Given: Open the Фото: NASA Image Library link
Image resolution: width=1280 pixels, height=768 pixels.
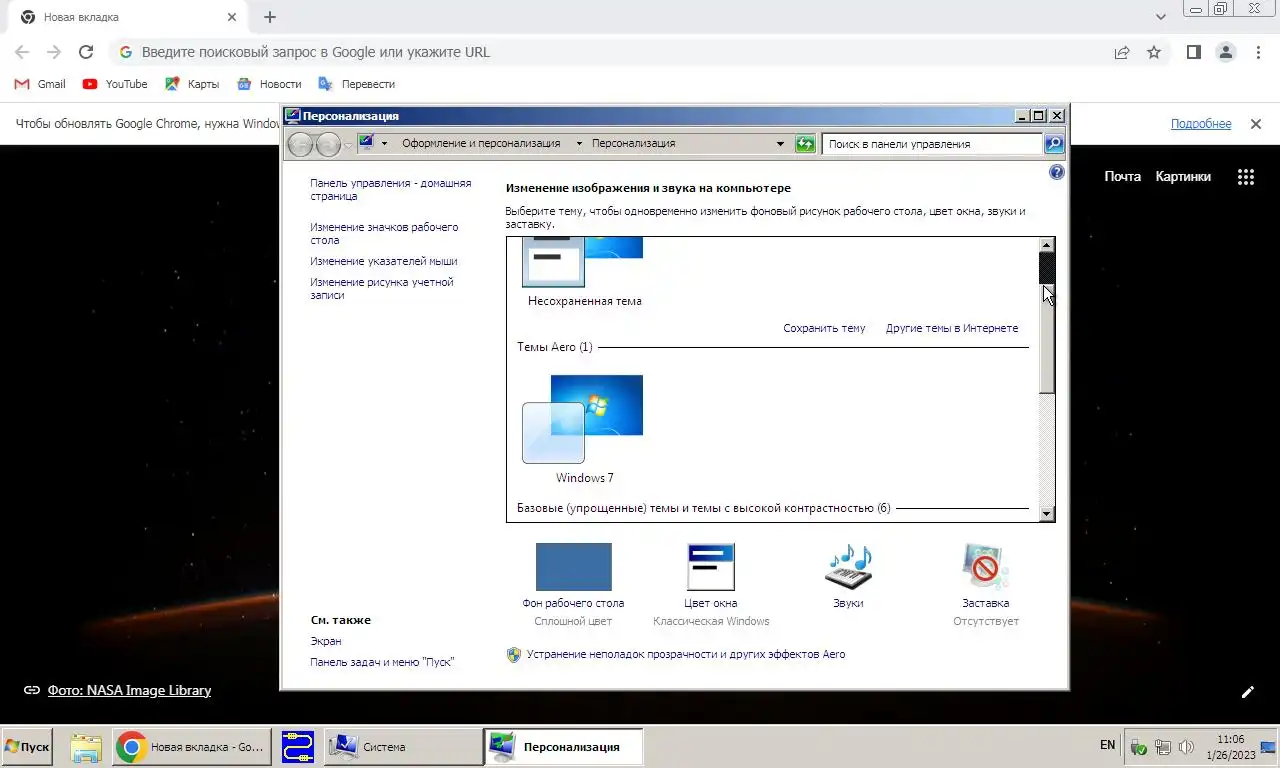Looking at the screenshot, I should (x=129, y=690).
